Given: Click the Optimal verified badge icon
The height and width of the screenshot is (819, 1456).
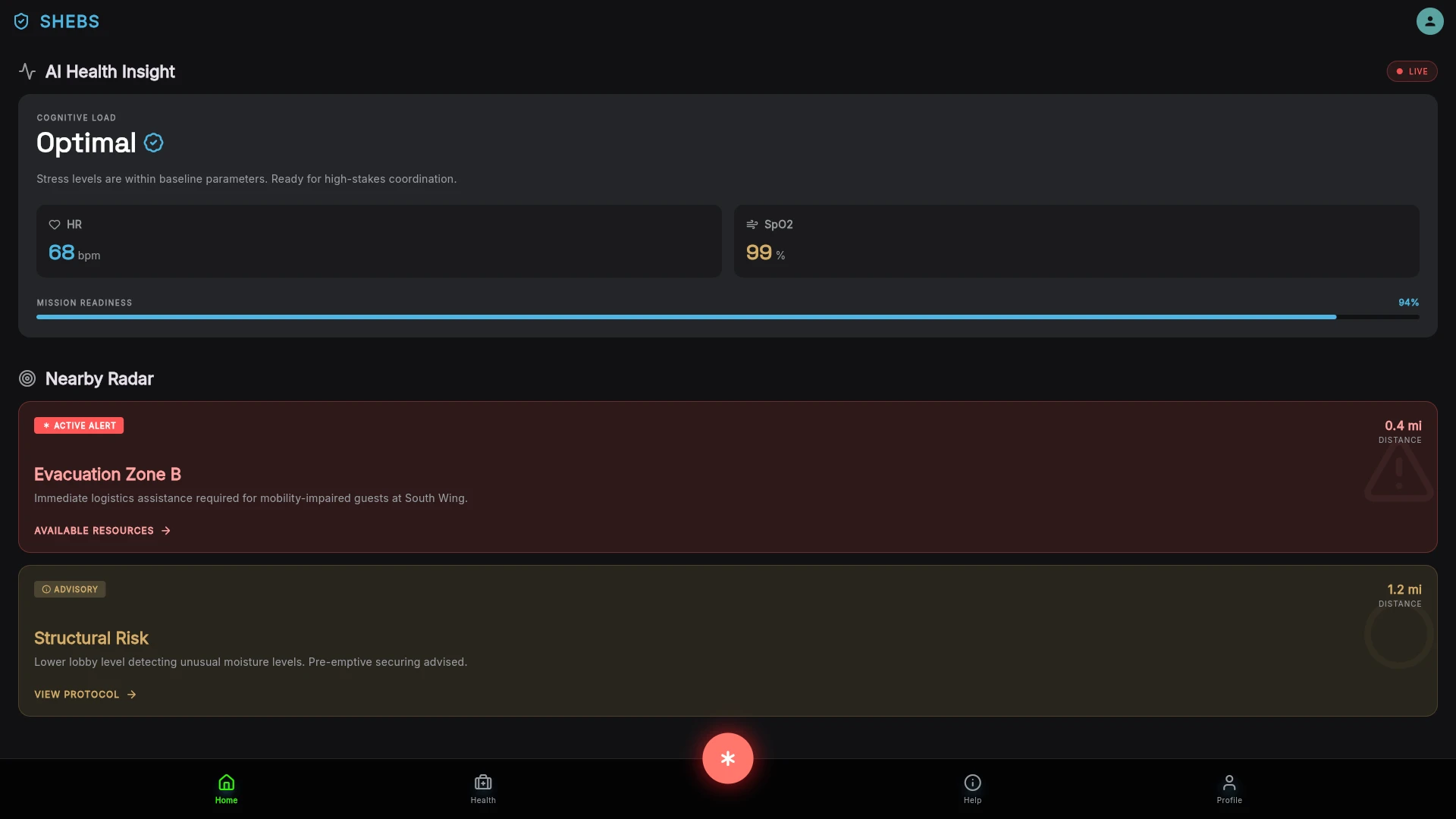Looking at the screenshot, I should coord(153,143).
